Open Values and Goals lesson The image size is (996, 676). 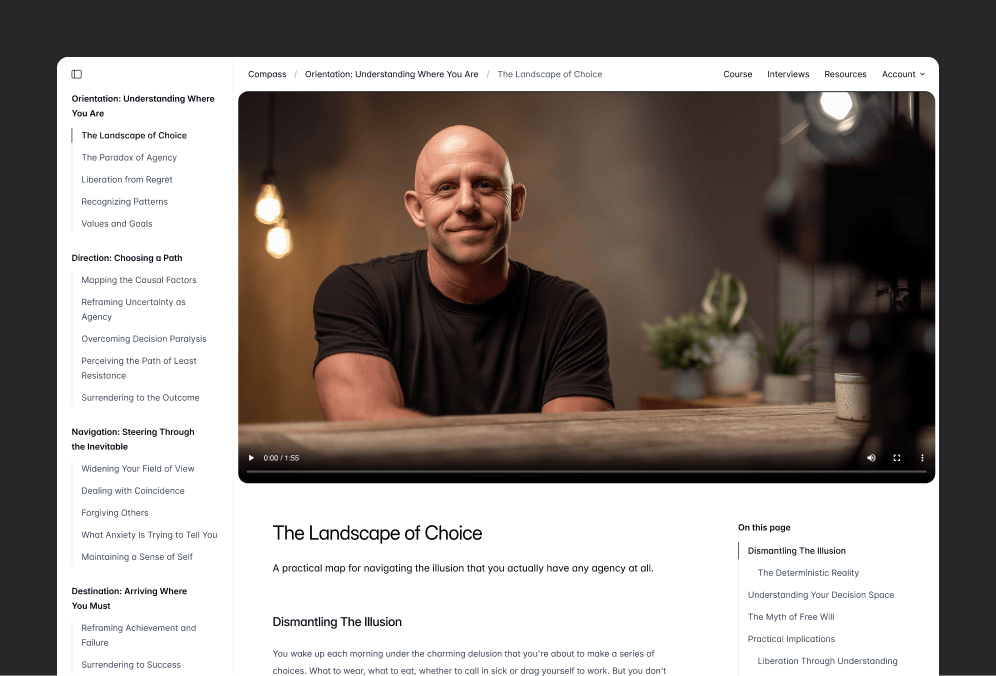point(117,224)
